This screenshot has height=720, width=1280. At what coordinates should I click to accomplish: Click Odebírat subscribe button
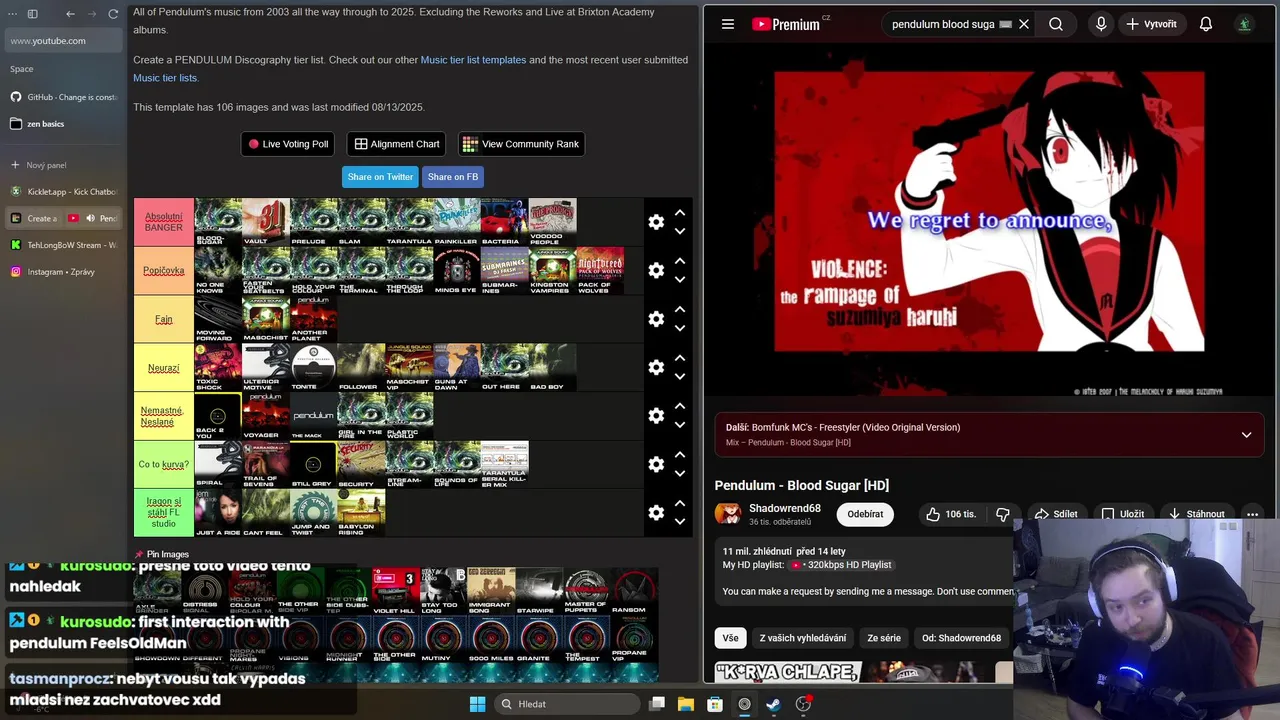tap(865, 514)
